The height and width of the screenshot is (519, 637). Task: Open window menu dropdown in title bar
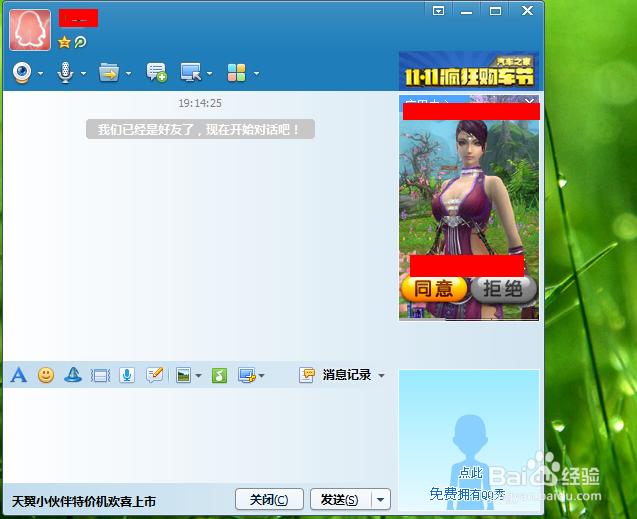coord(438,11)
